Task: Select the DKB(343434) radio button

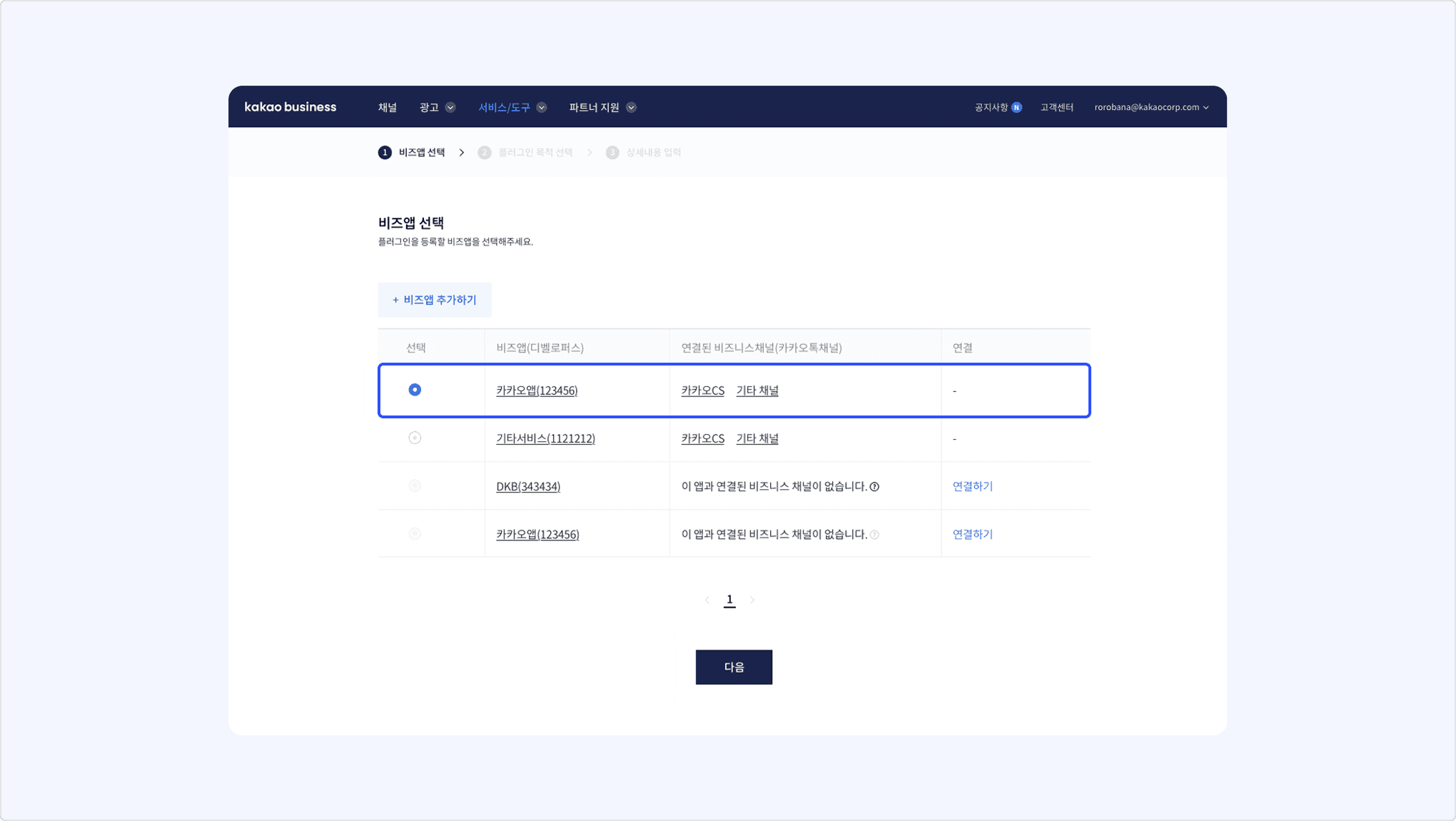Action: click(415, 485)
